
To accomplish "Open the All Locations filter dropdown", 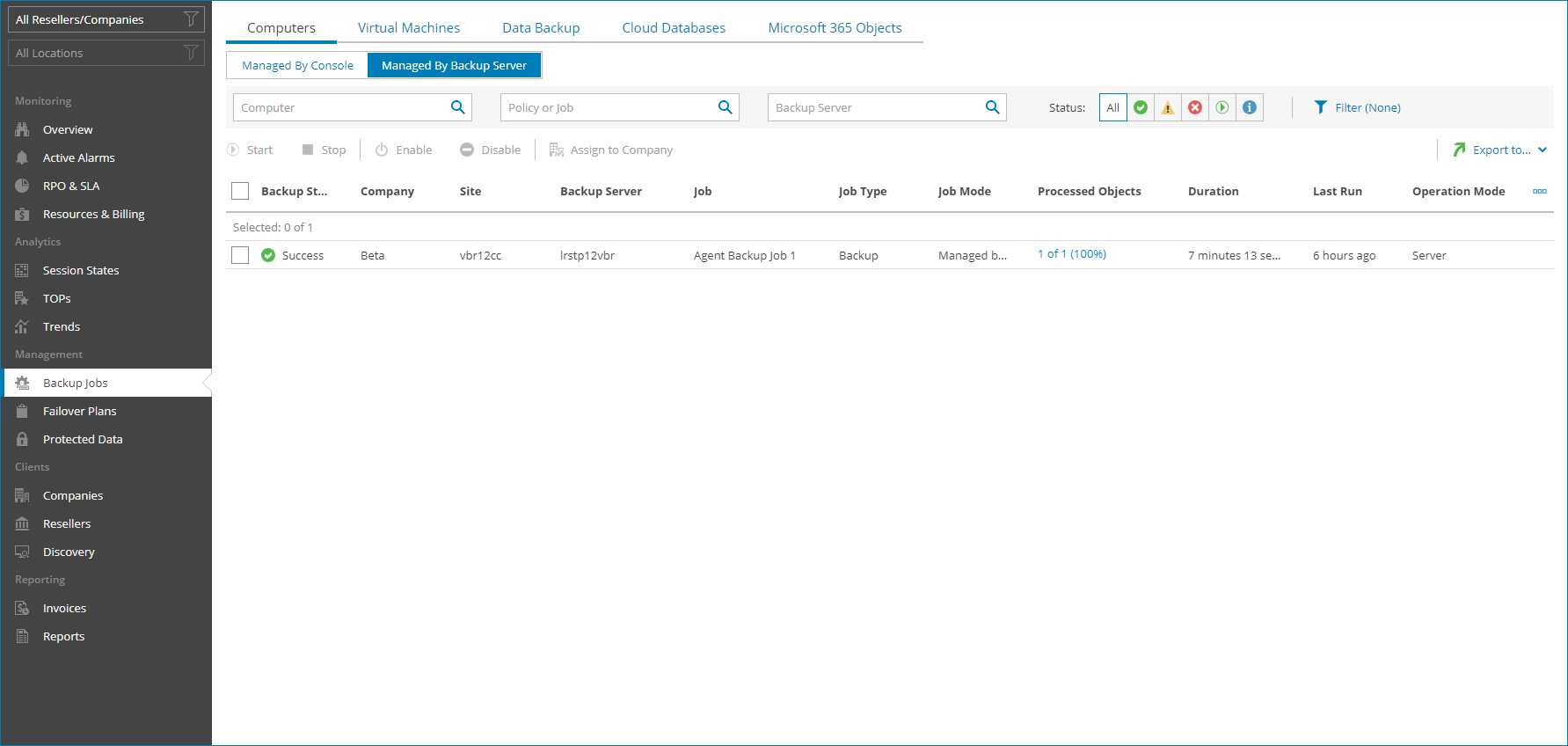I will coord(106,53).
